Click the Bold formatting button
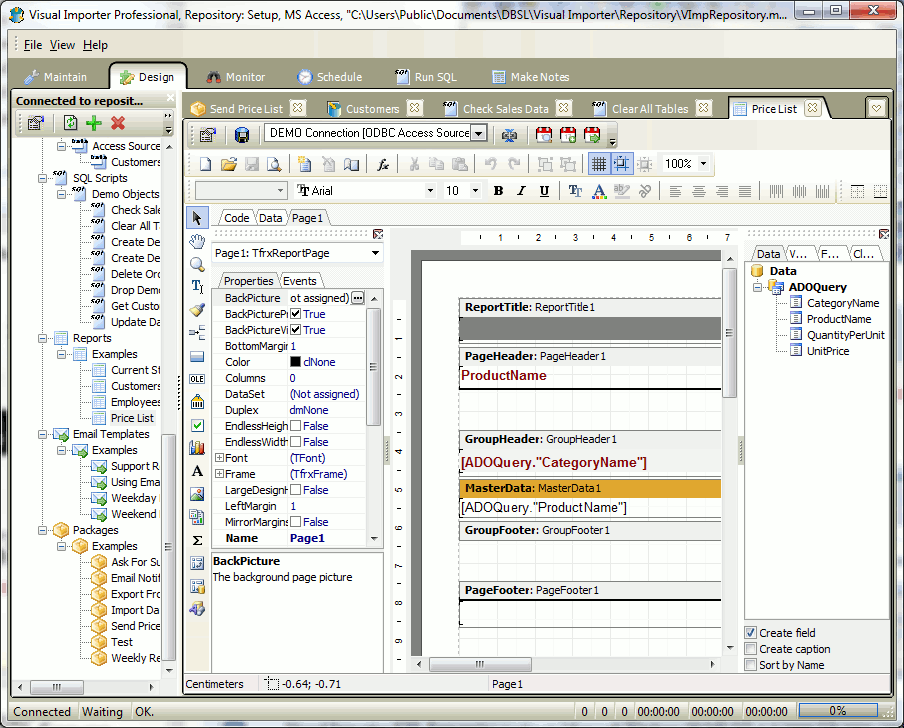 tap(499, 191)
